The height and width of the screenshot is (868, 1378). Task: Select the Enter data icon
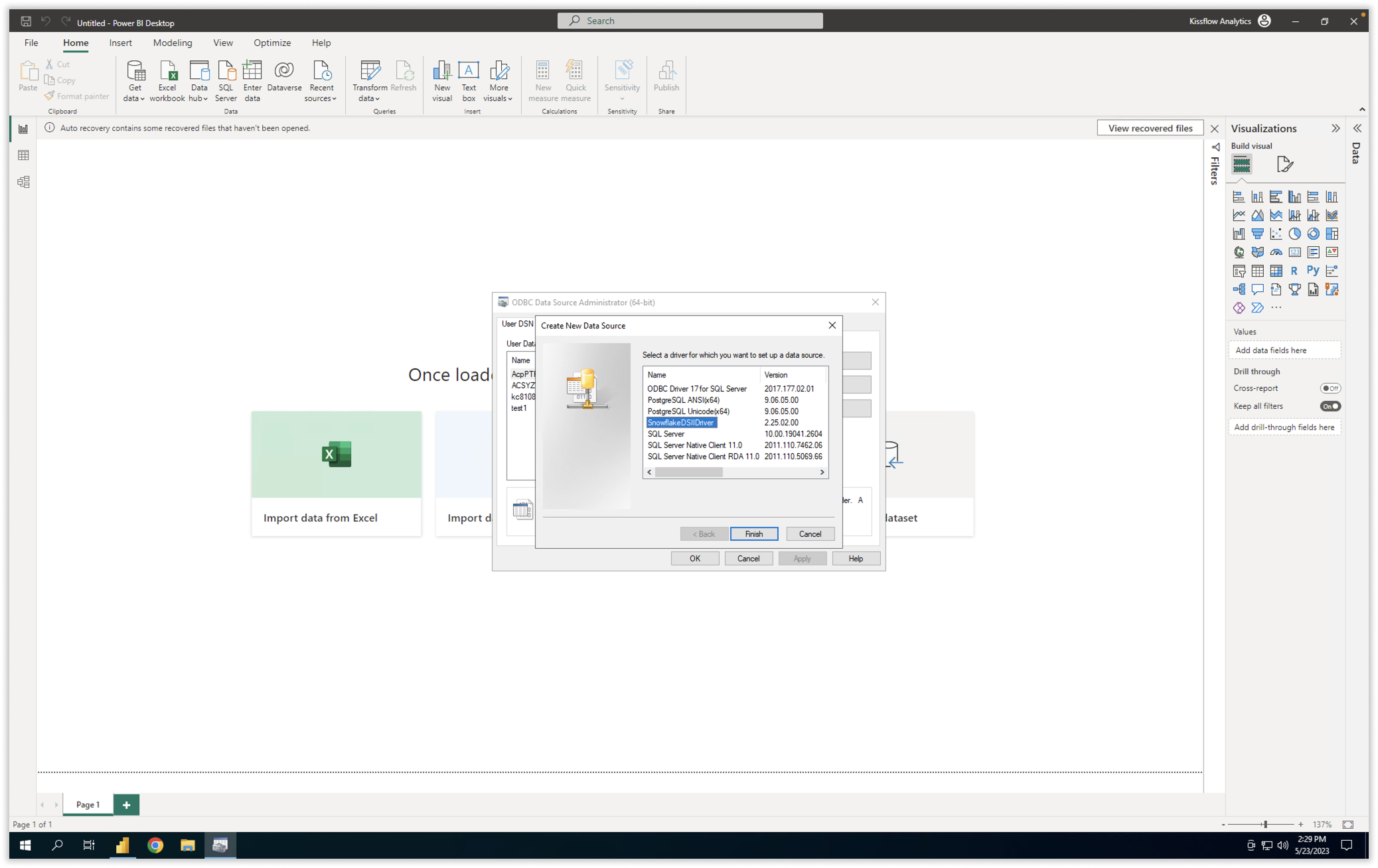coord(252,81)
